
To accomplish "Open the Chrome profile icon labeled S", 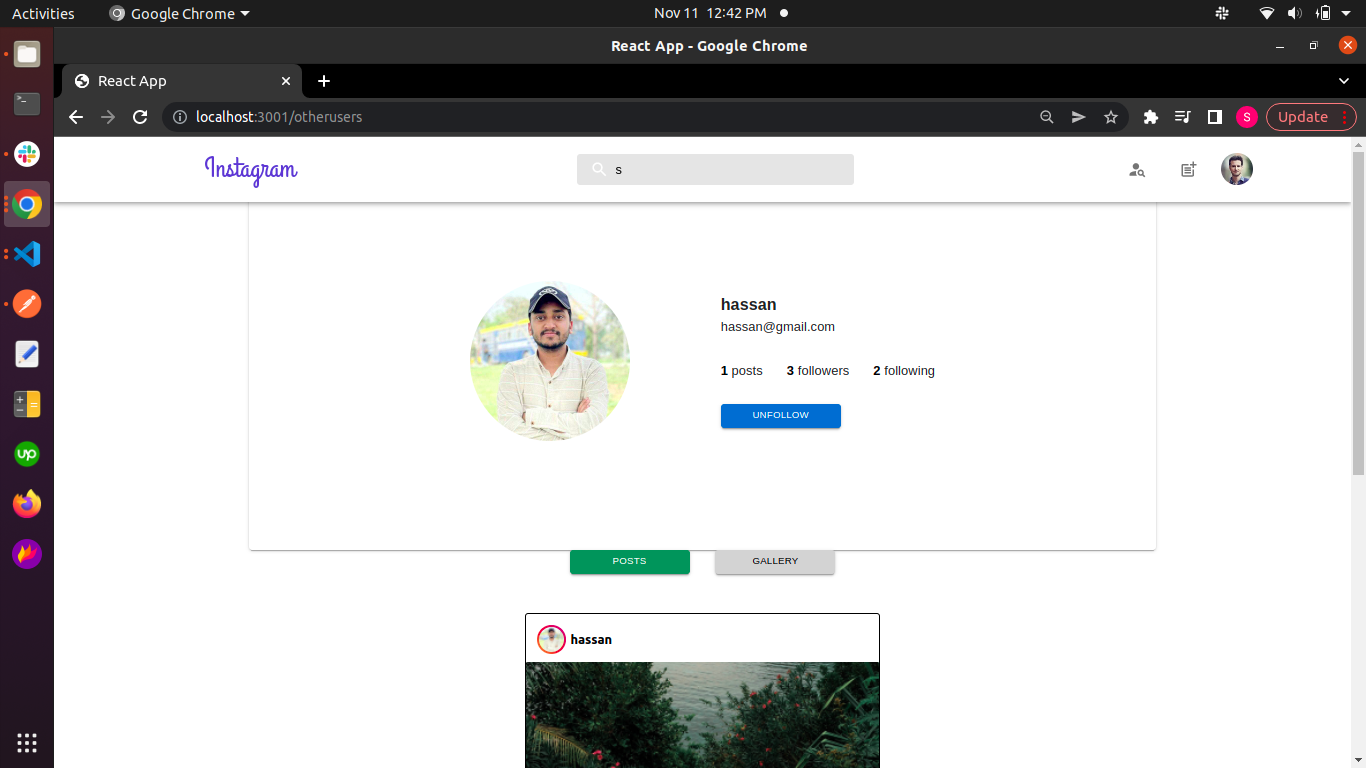I will [1246, 117].
